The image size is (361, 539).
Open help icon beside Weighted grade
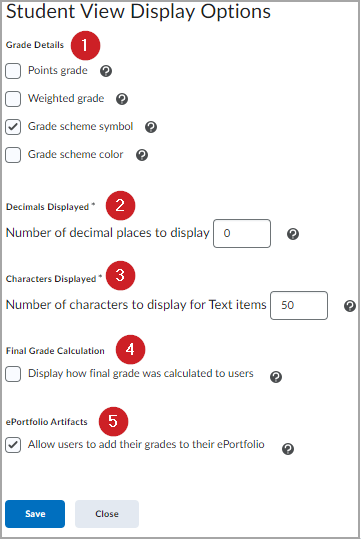pos(122,99)
